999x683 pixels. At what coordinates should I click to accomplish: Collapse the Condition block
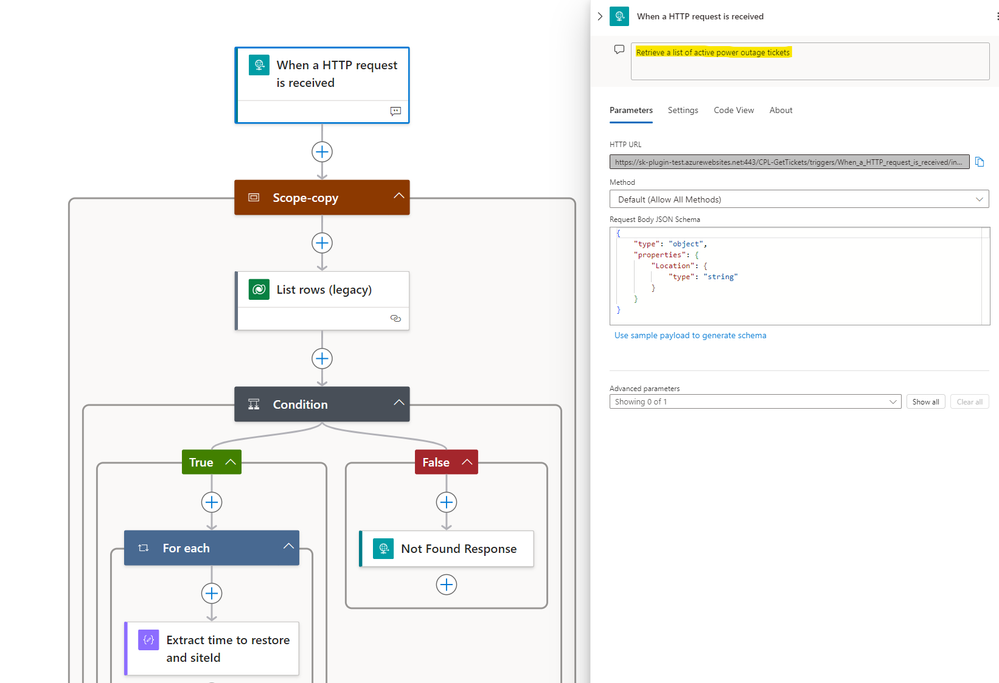coord(399,402)
